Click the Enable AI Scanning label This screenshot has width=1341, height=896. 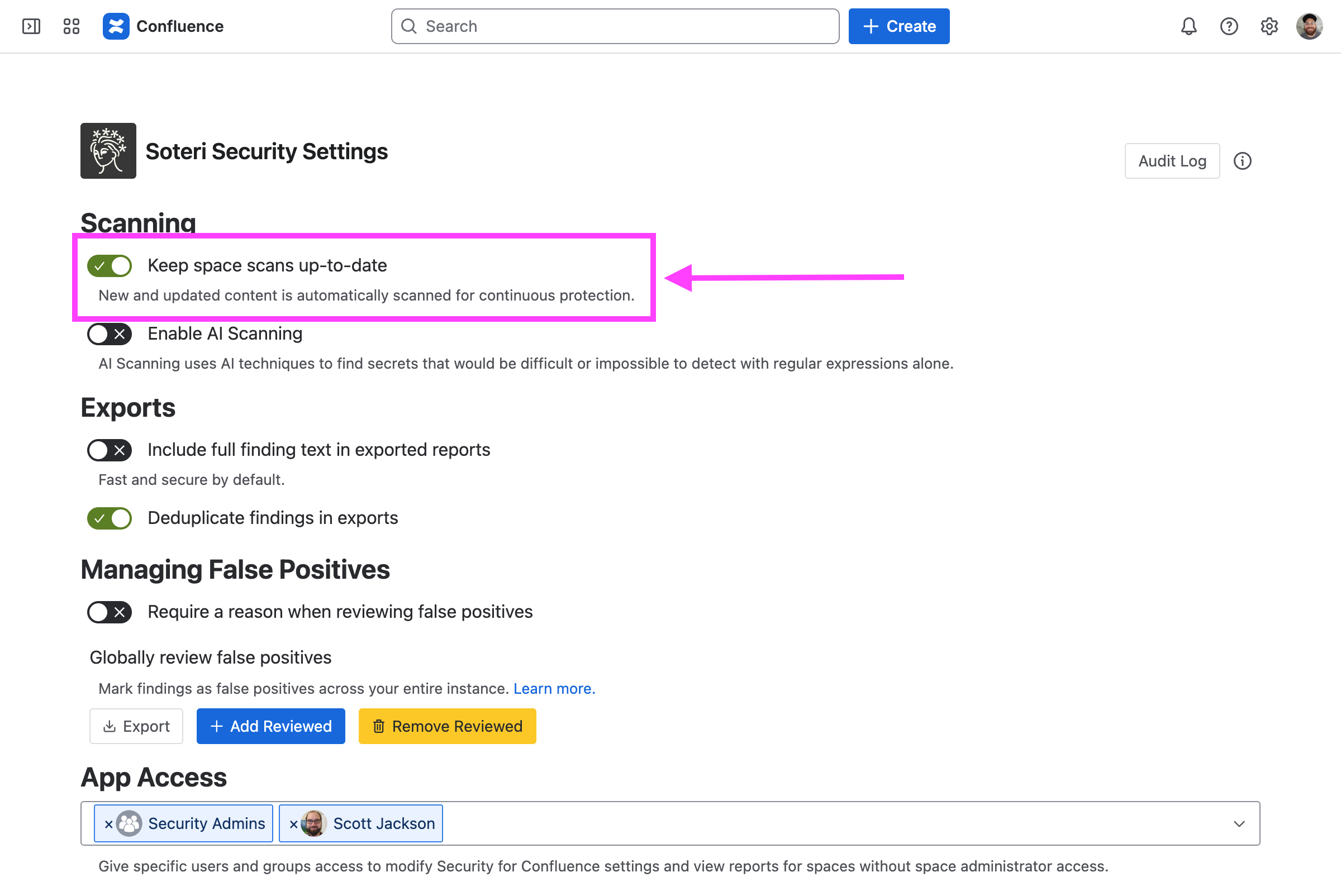coord(225,333)
